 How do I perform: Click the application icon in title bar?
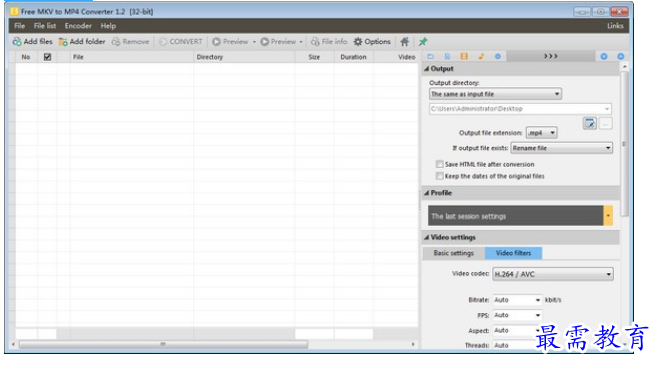click(14, 11)
